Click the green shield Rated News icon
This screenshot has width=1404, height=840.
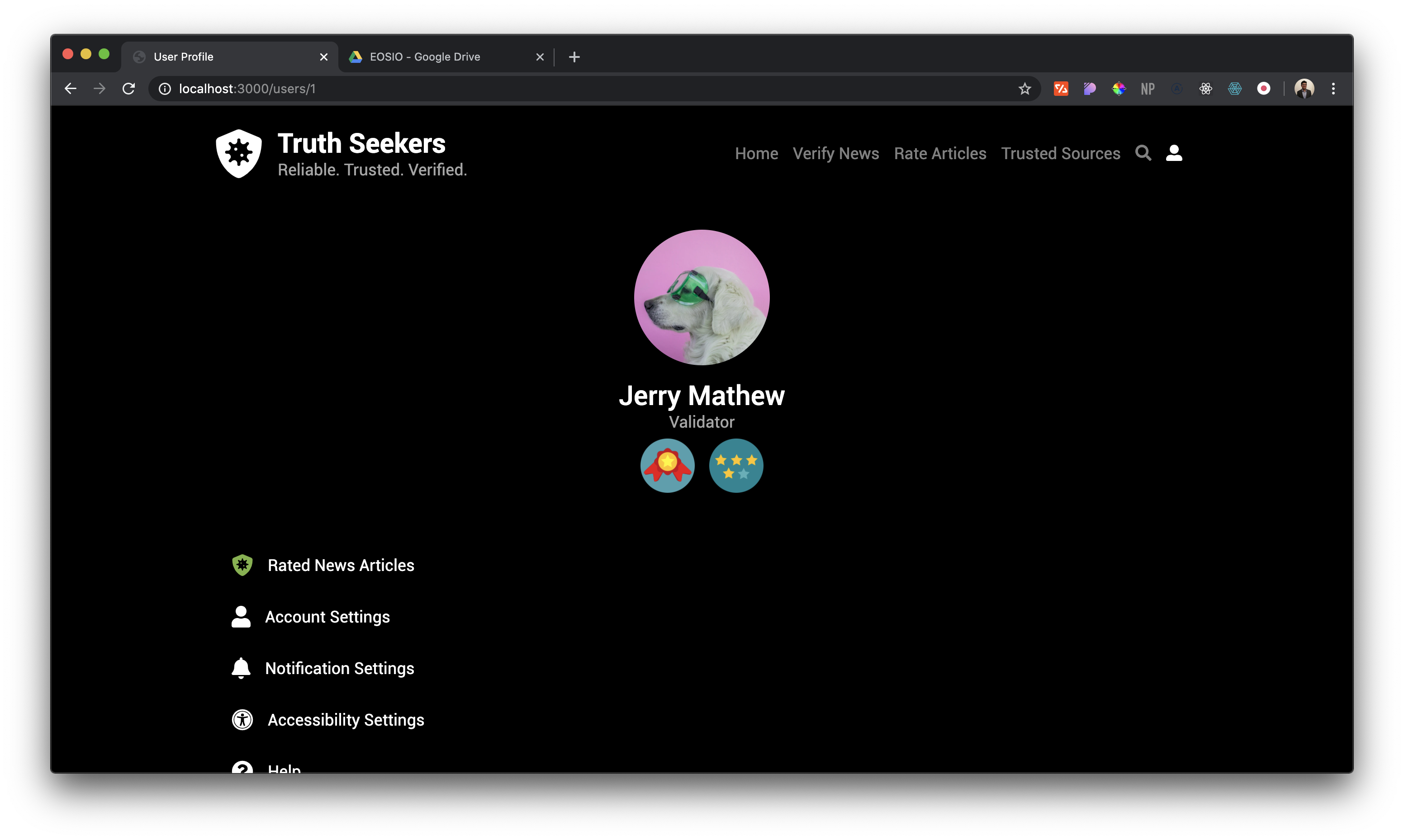[242, 565]
